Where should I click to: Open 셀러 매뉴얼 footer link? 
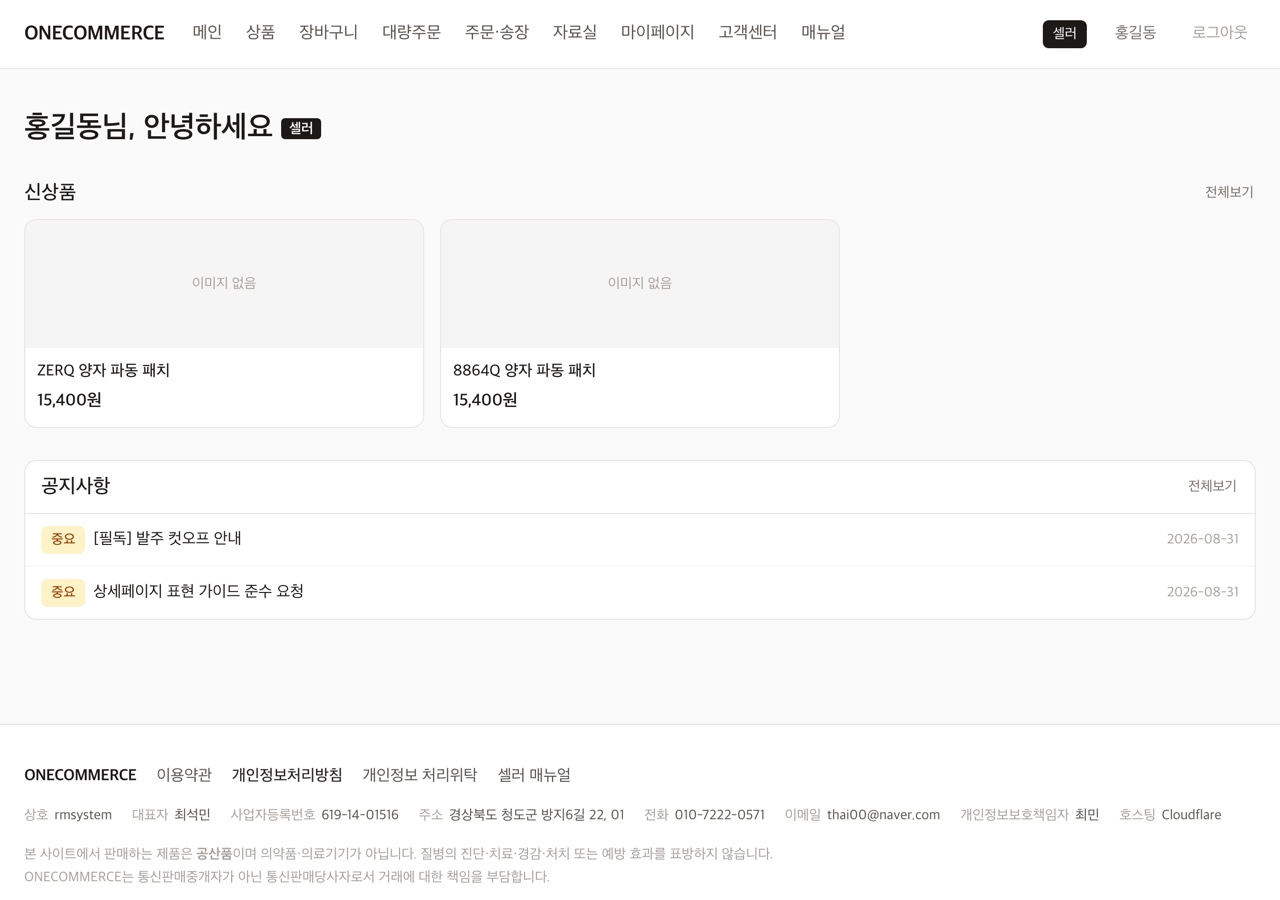[534, 775]
